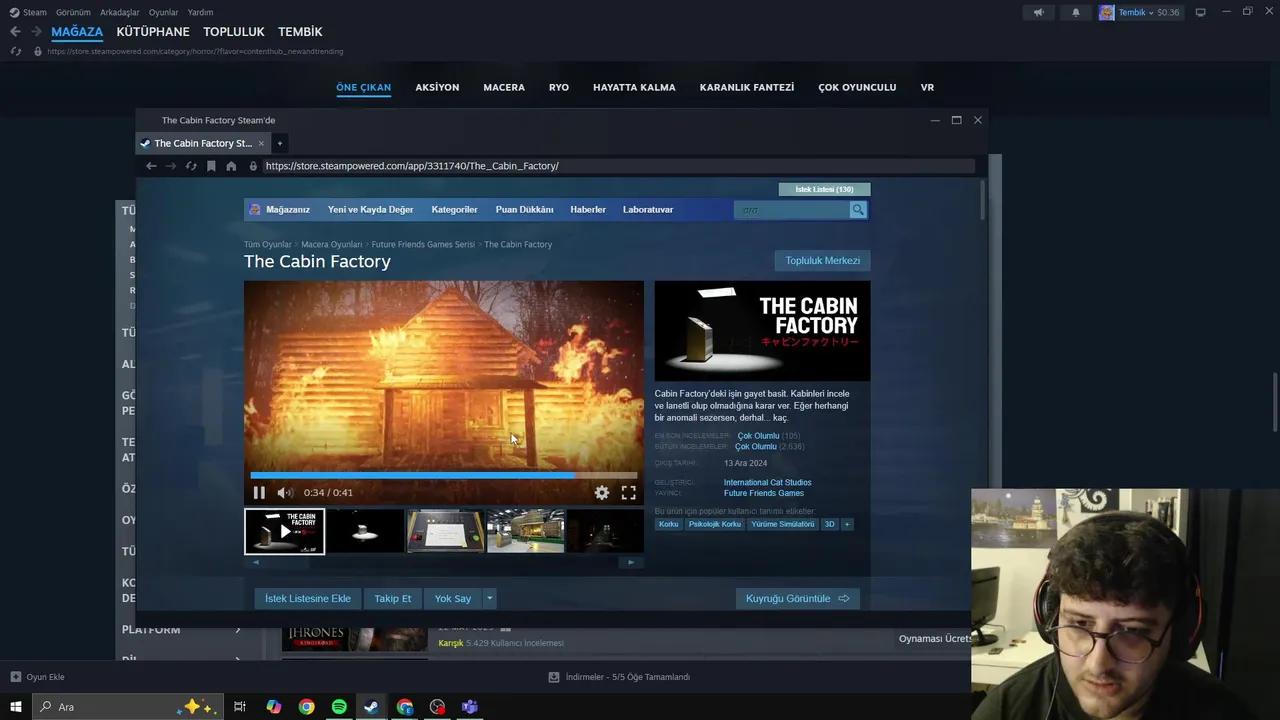This screenshot has width=1280, height=720.
Task: Open Puan Dükkânı in store nav
Action: coord(524,210)
